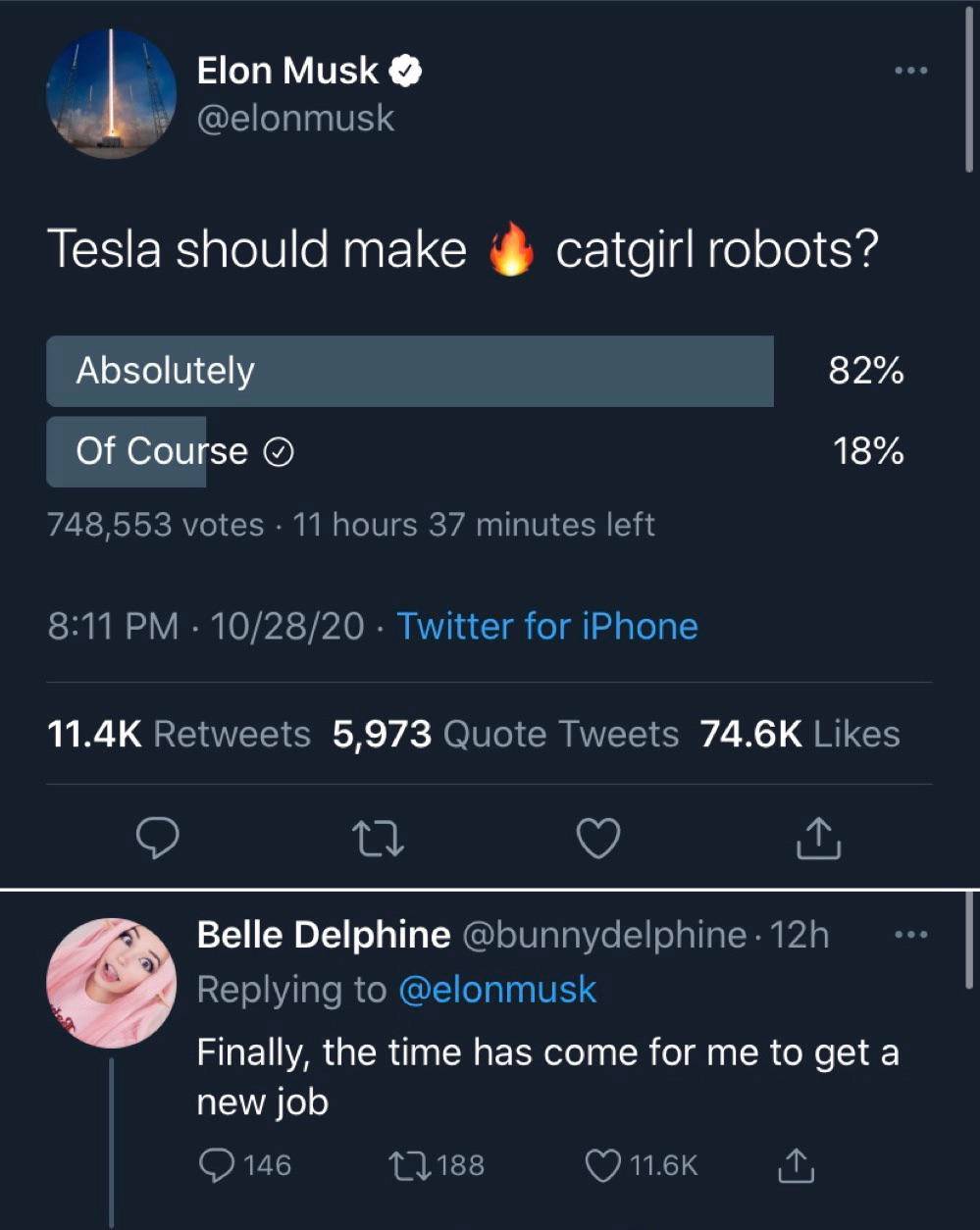Select the Absolutely poll option

(x=409, y=371)
